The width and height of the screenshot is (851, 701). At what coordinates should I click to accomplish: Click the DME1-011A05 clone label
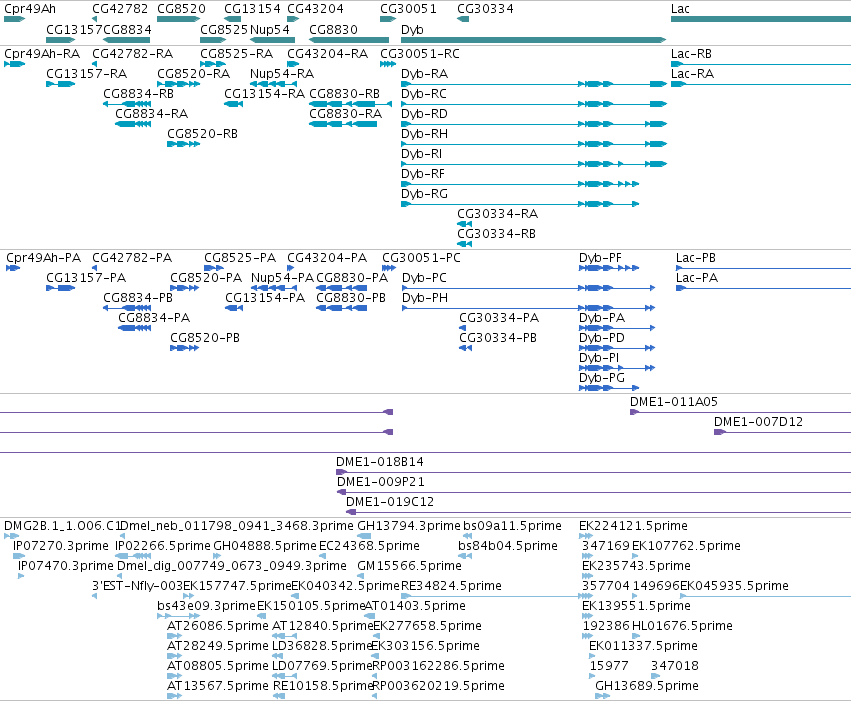click(674, 402)
